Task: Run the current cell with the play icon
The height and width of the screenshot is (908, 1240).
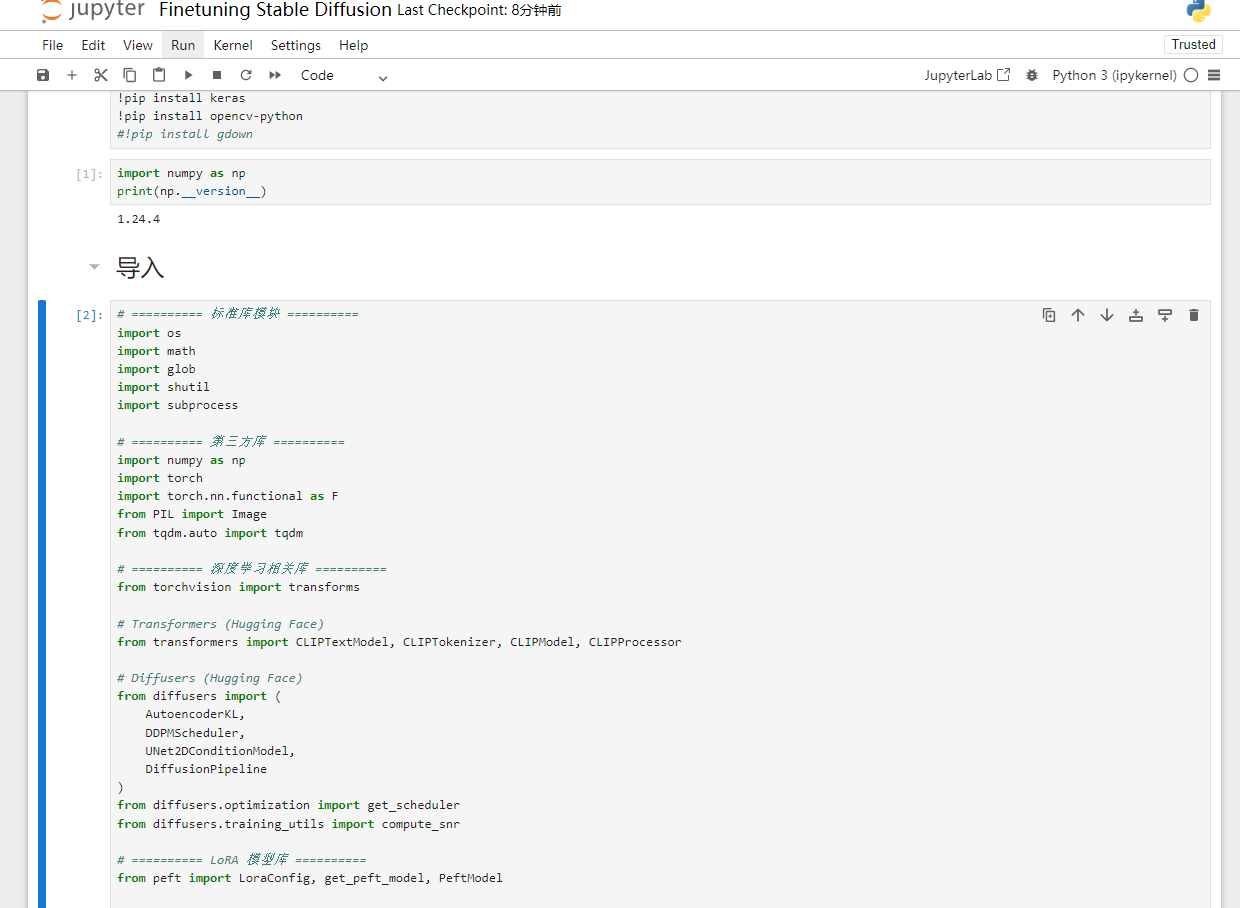Action: [188, 75]
